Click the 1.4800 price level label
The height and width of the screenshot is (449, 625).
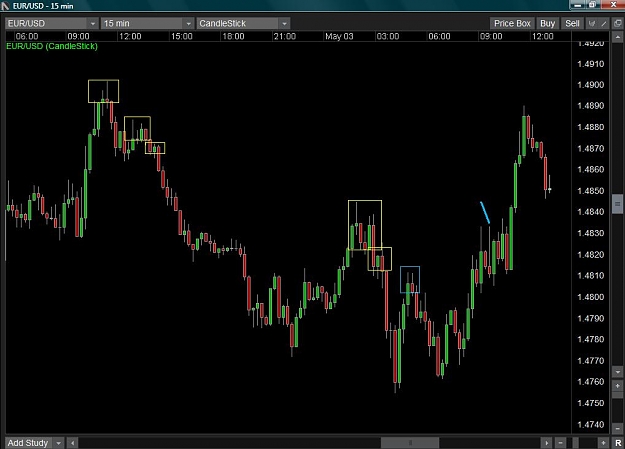(x=590, y=297)
